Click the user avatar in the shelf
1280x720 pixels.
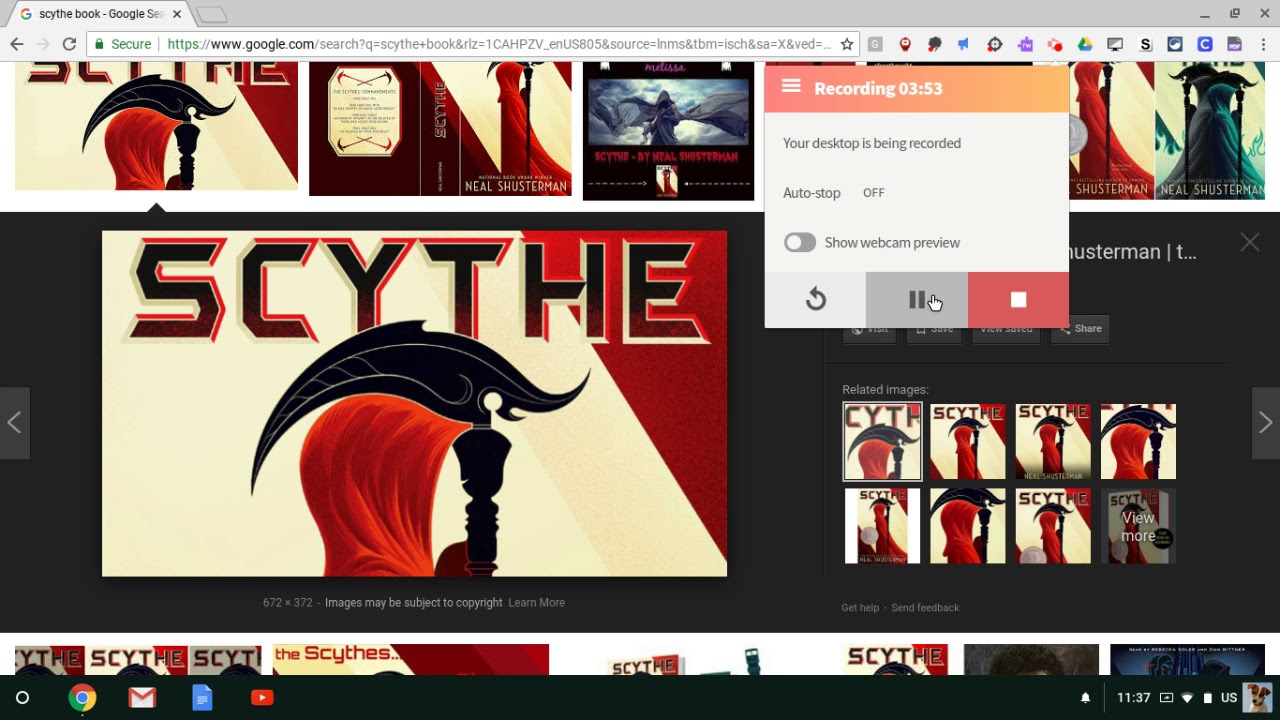tap(1258, 697)
